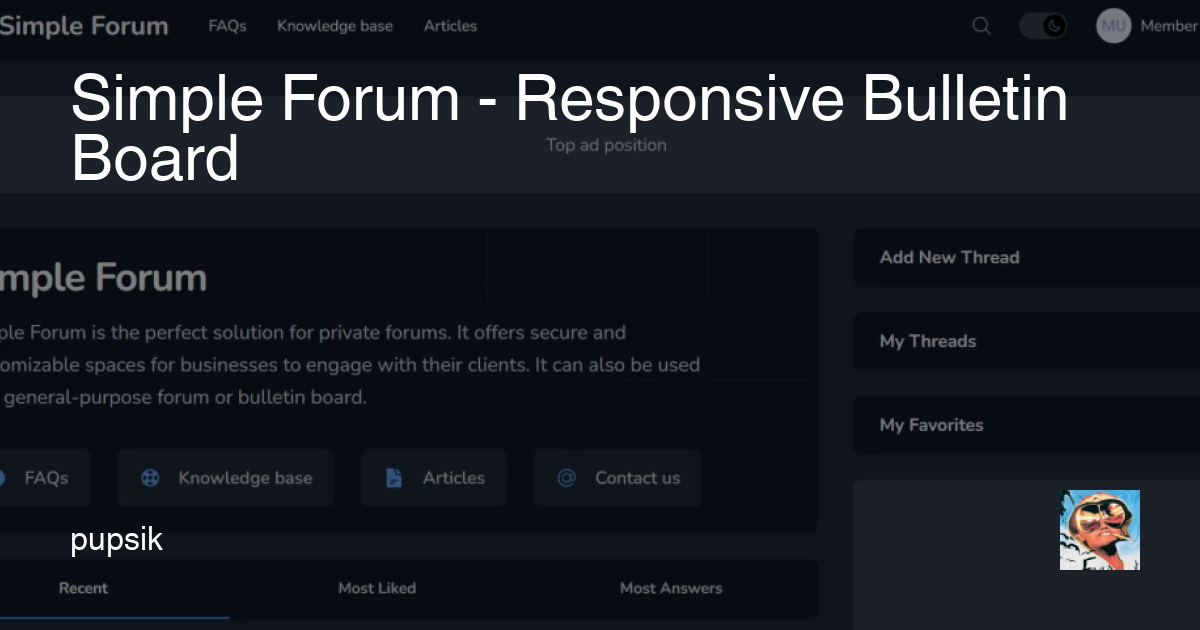The height and width of the screenshot is (630, 1200).
Task: Open FAQs from the top navigation
Action: [x=227, y=26]
